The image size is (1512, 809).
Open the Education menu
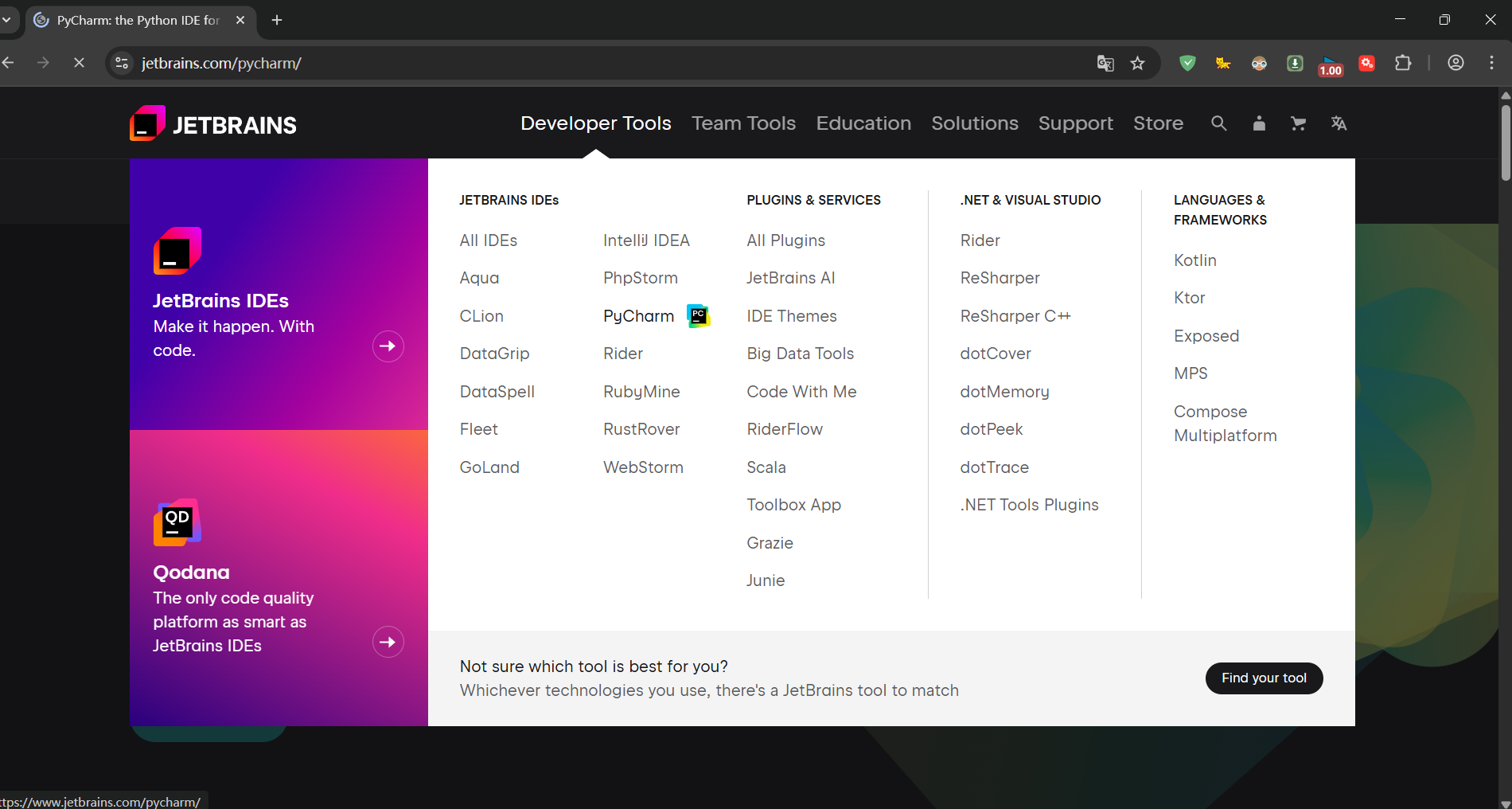[863, 123]
